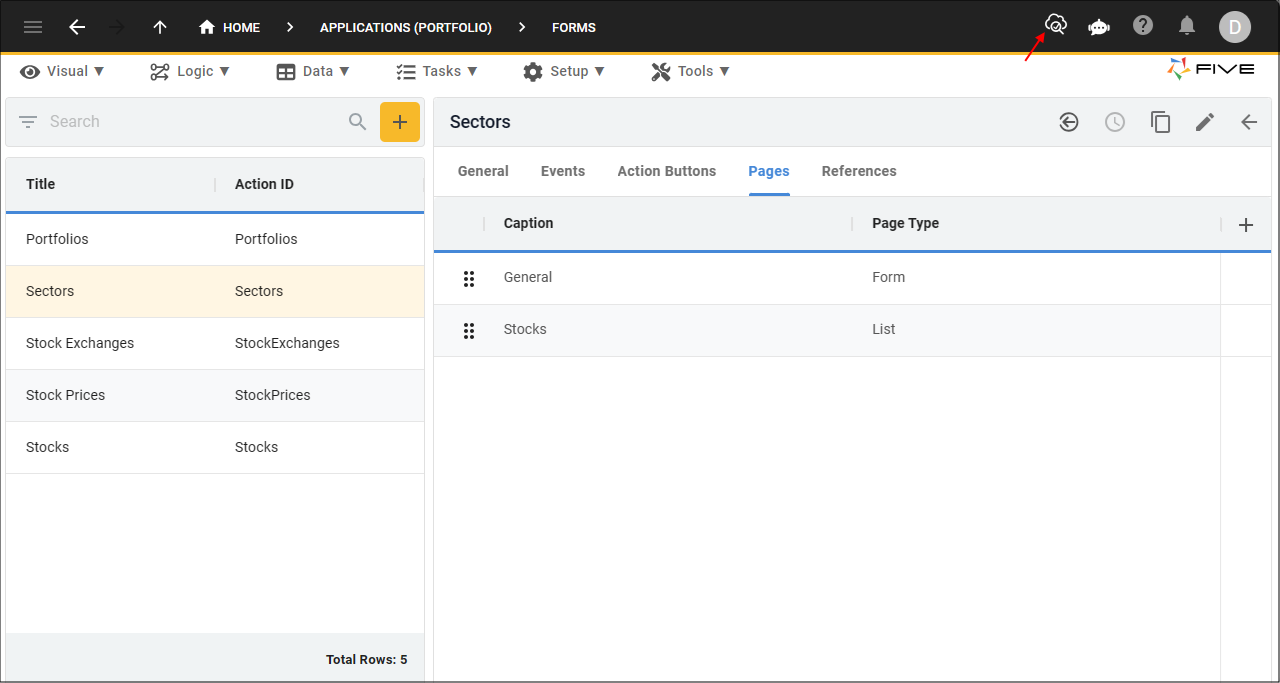Viewport: 1280px width, 683px height.
Task: Switch to the Pages tab
Action: click(x=769, y=171)
